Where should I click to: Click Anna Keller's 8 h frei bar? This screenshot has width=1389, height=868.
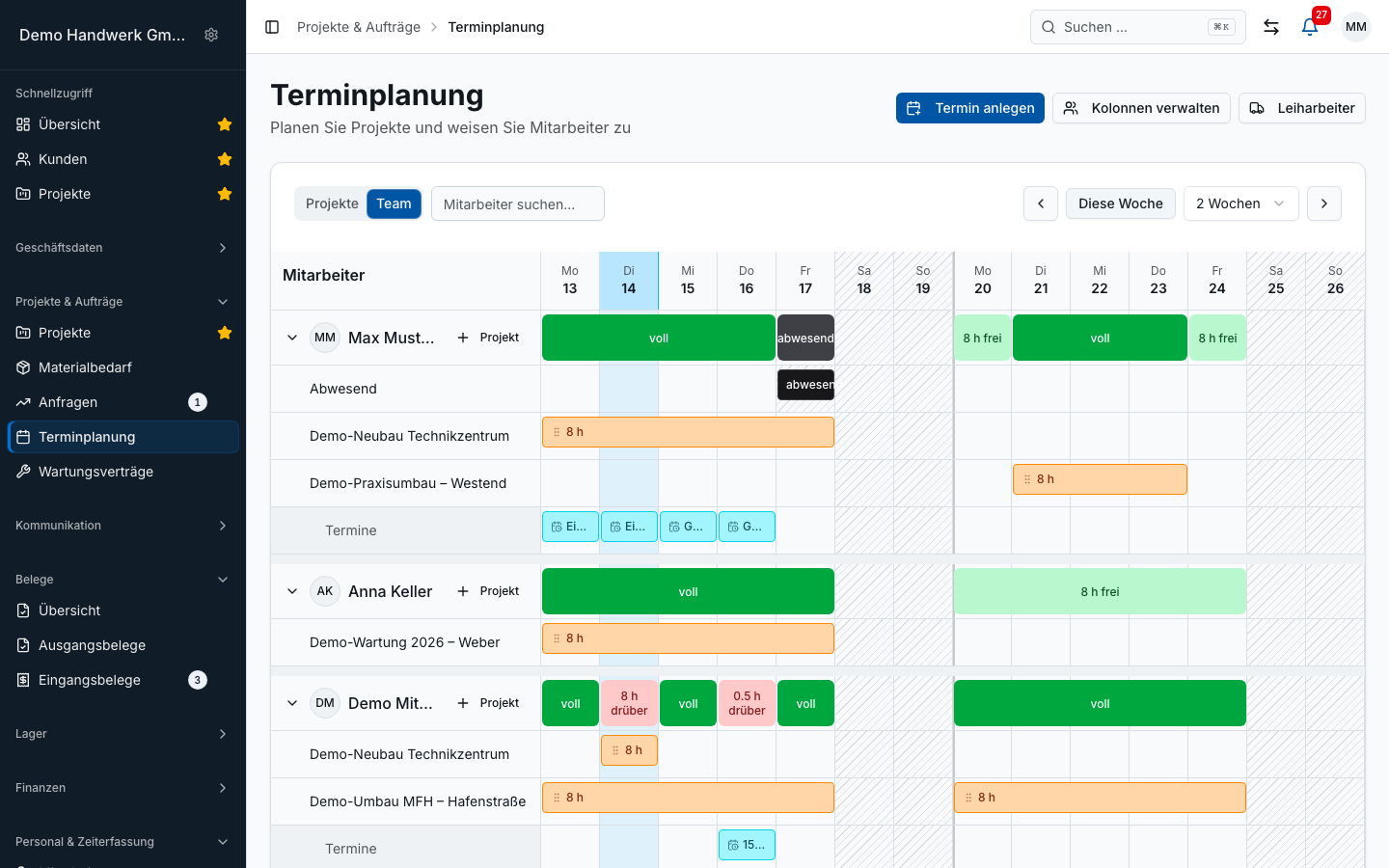(x=1100, y=591)
